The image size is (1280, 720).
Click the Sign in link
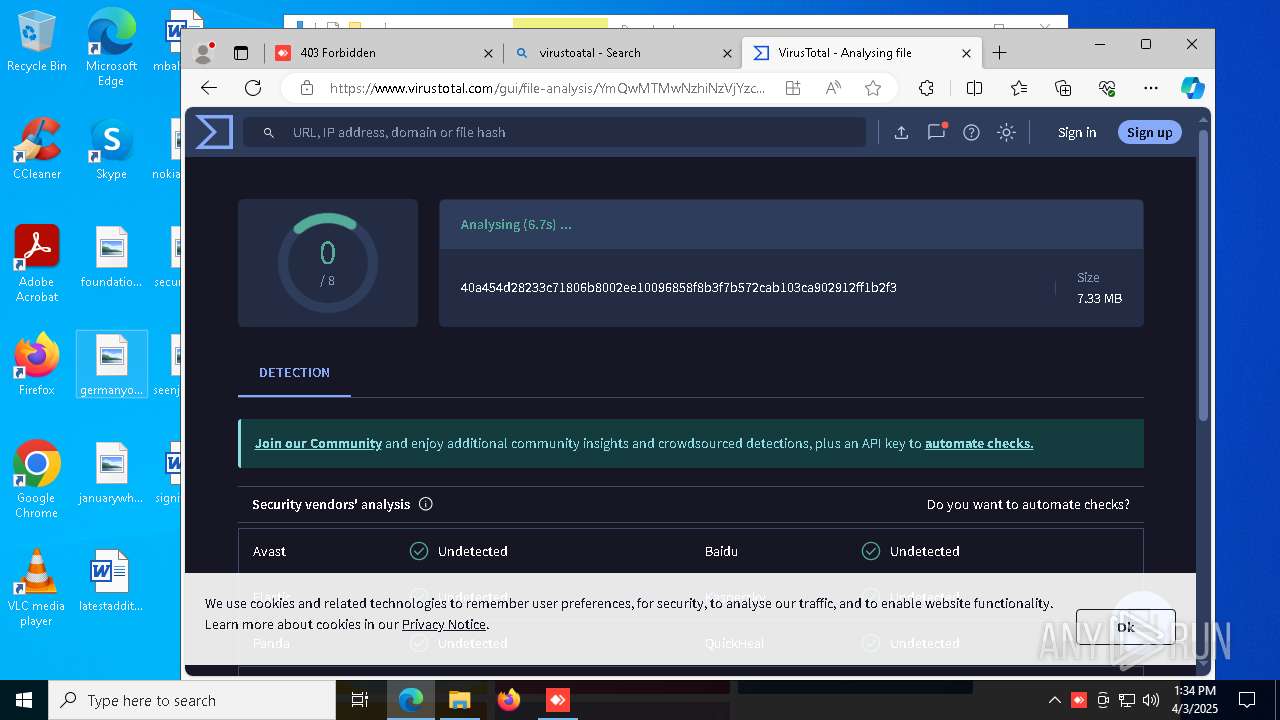1077,132
